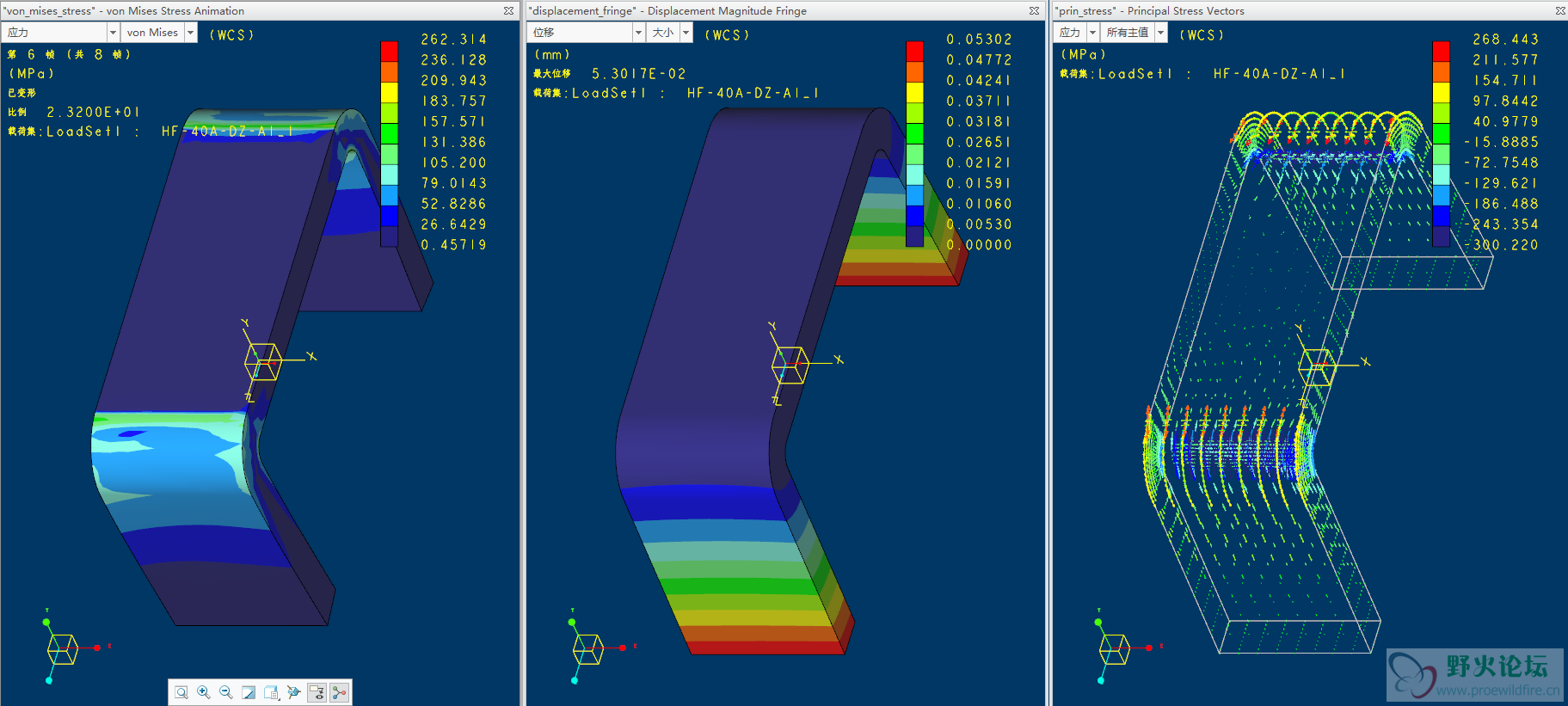Open the displacement quantity dropdown
Viewport: 1568px width, 706px height.
(x=587, y=32)
